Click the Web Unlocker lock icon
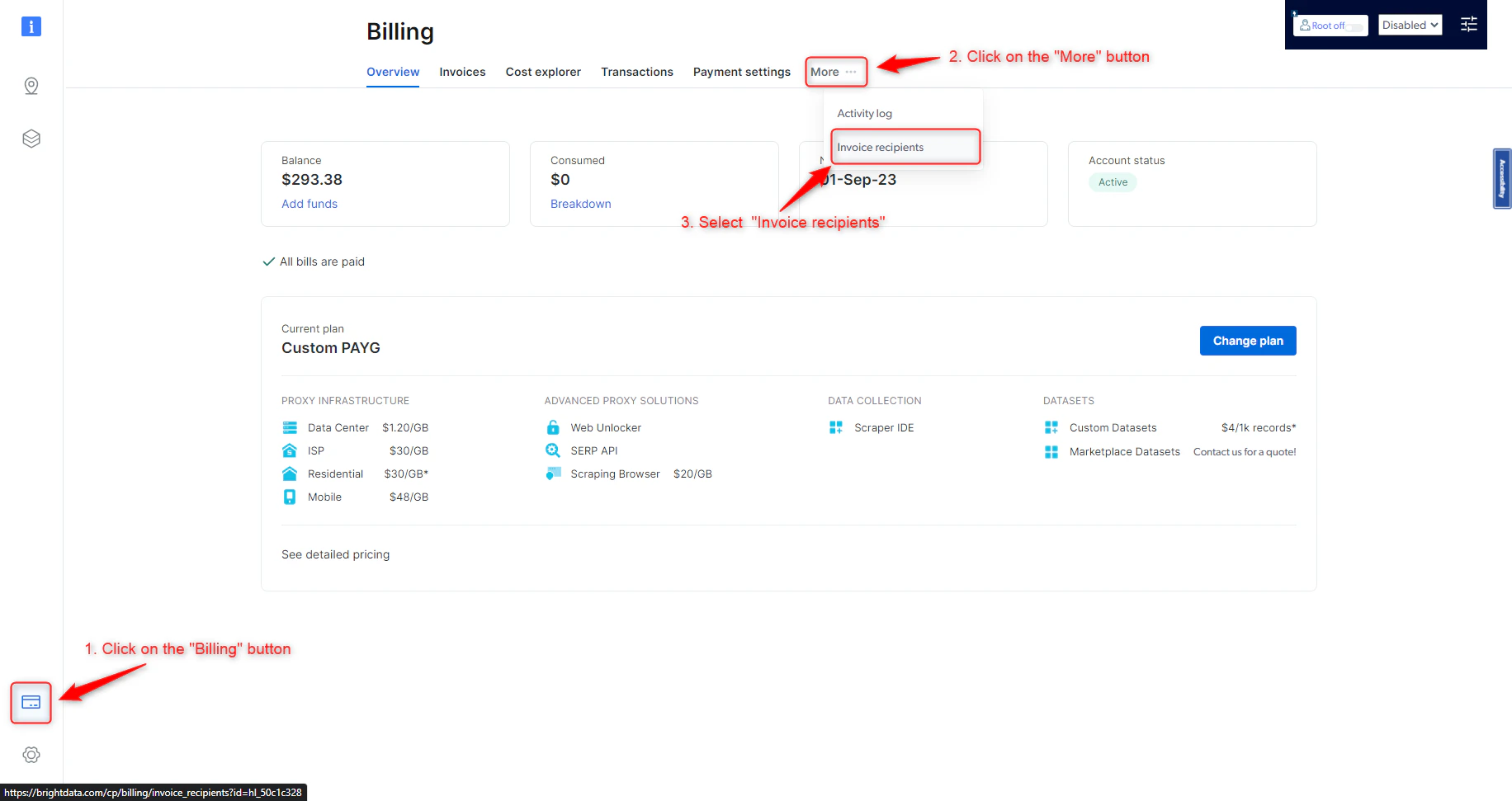 552,427
